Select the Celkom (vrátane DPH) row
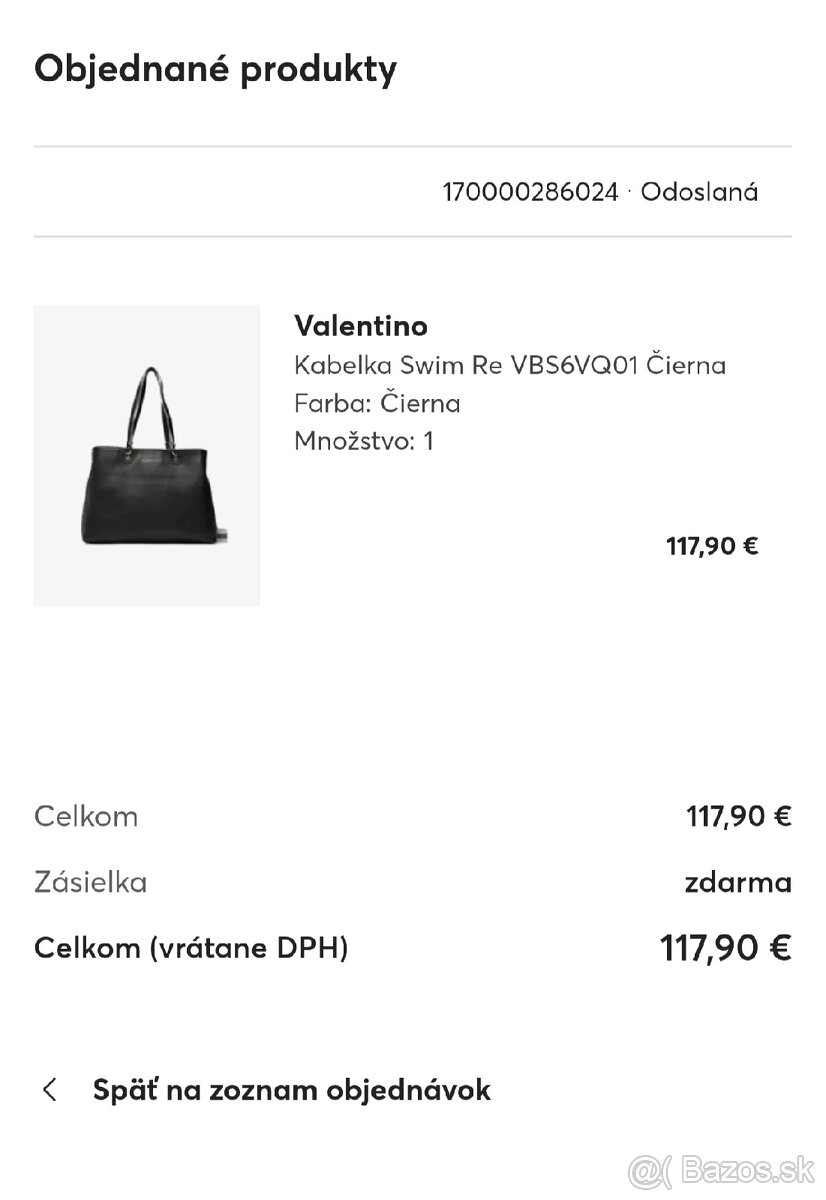Image resolution: width=826 pixels, height=1200 pixels. pos(190,948)
